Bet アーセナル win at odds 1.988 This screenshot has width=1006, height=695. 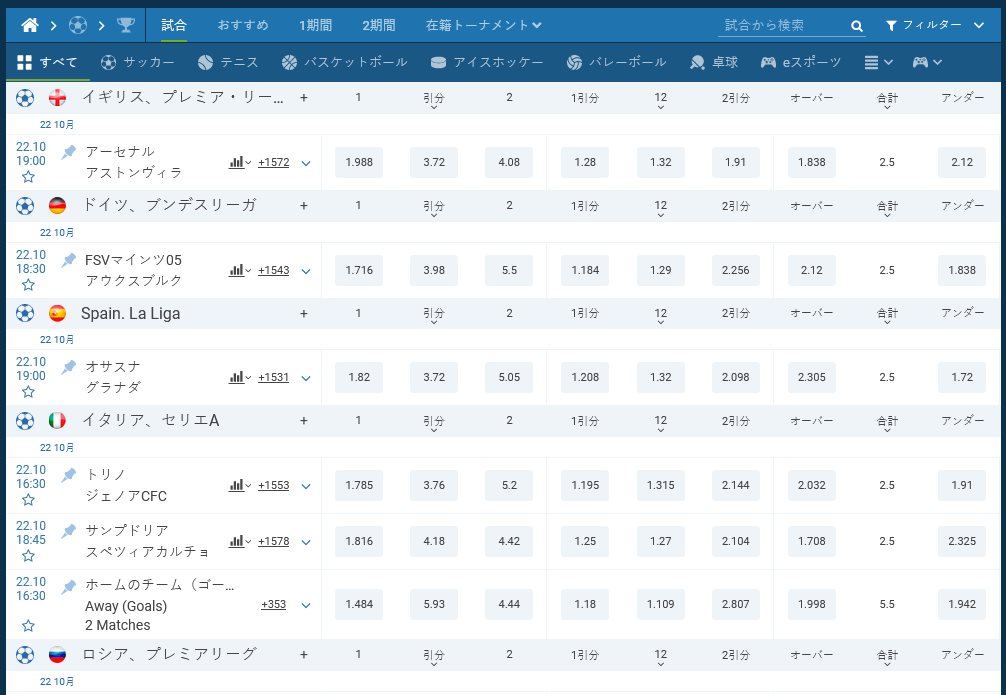[359, 162]
